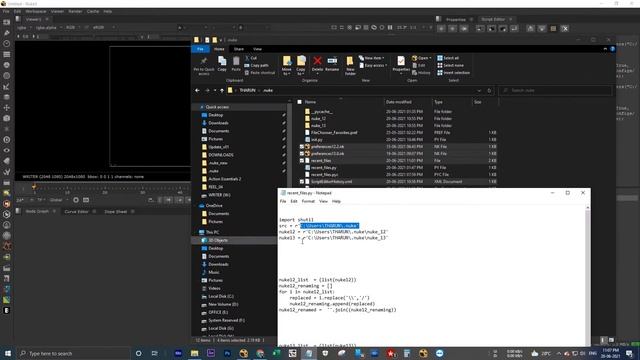Click Select none in Explorer ribbon

(450, 65)
